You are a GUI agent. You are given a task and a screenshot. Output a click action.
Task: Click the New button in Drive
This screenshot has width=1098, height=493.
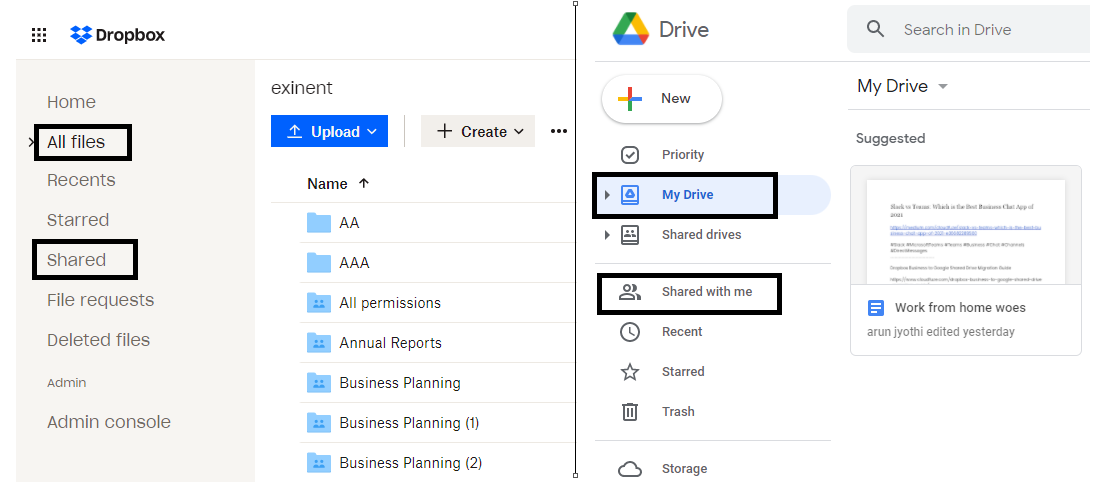click(x=662, y=99)
